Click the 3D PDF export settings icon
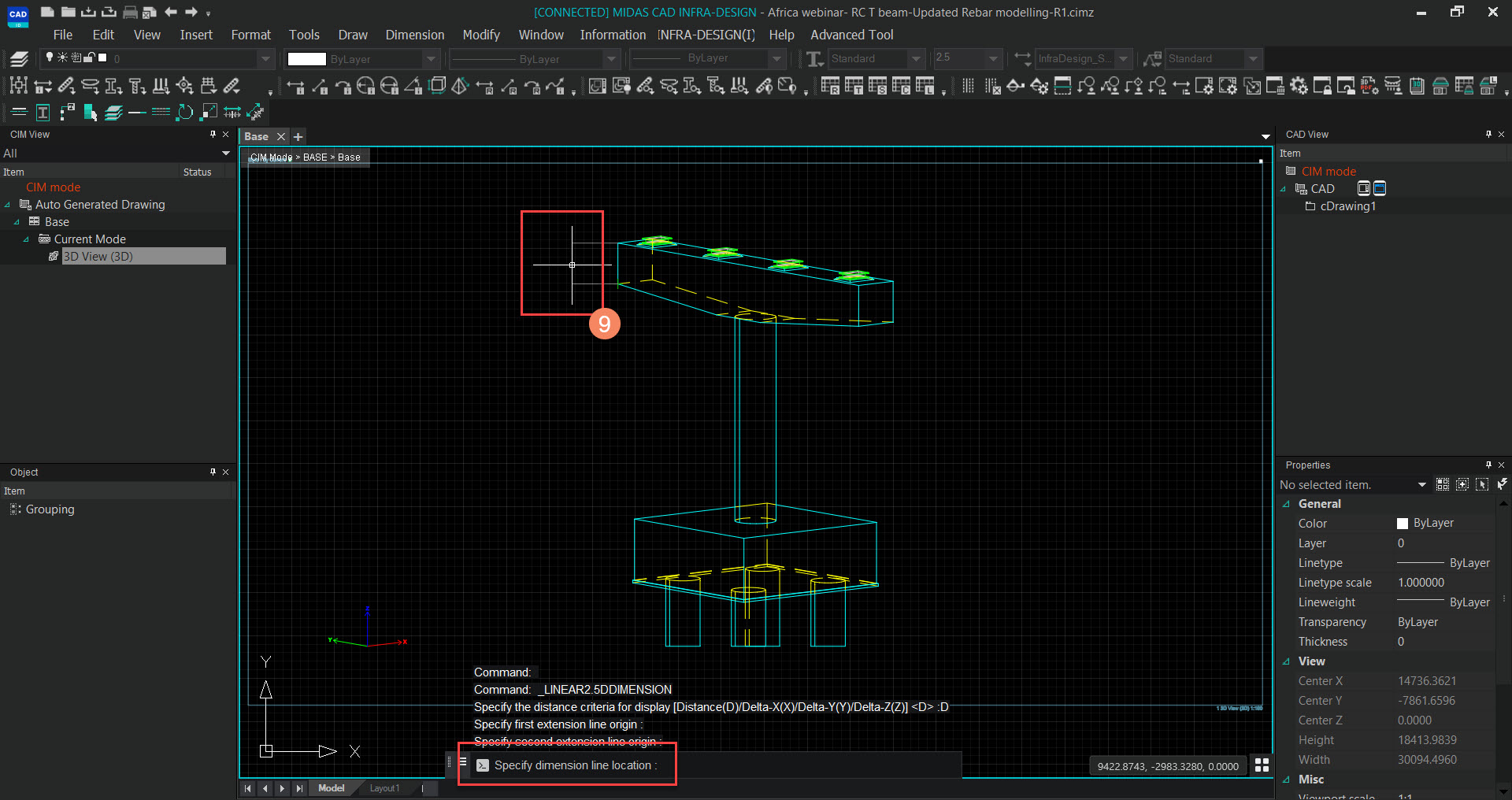This screenshot has height=800, width=1512. click(1369, 86)
